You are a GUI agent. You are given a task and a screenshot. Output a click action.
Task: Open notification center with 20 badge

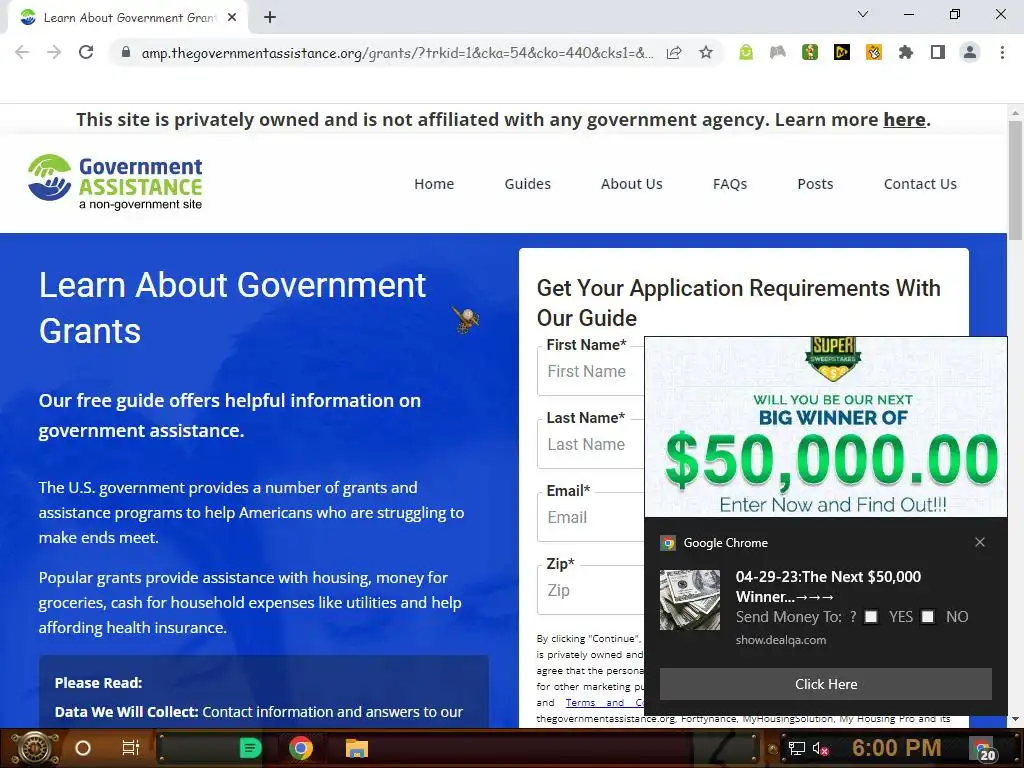tap(983, 750)
